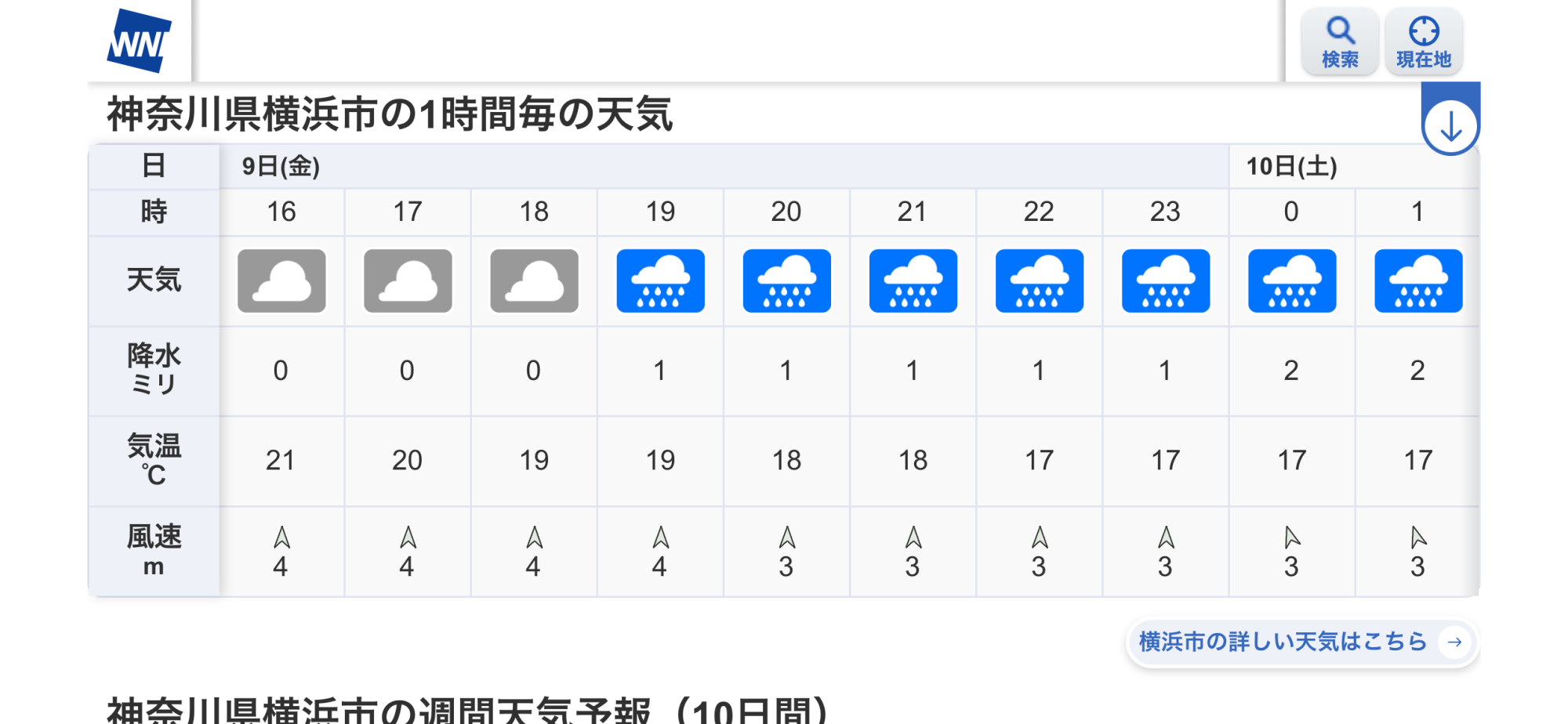Click the blue down-arrow scroll button
The width and height of the screenshot is (1568, 724).
[x=1450, y=127]
